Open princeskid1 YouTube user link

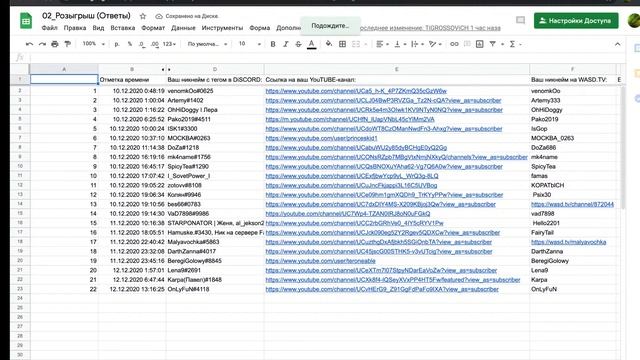point(321,138)
